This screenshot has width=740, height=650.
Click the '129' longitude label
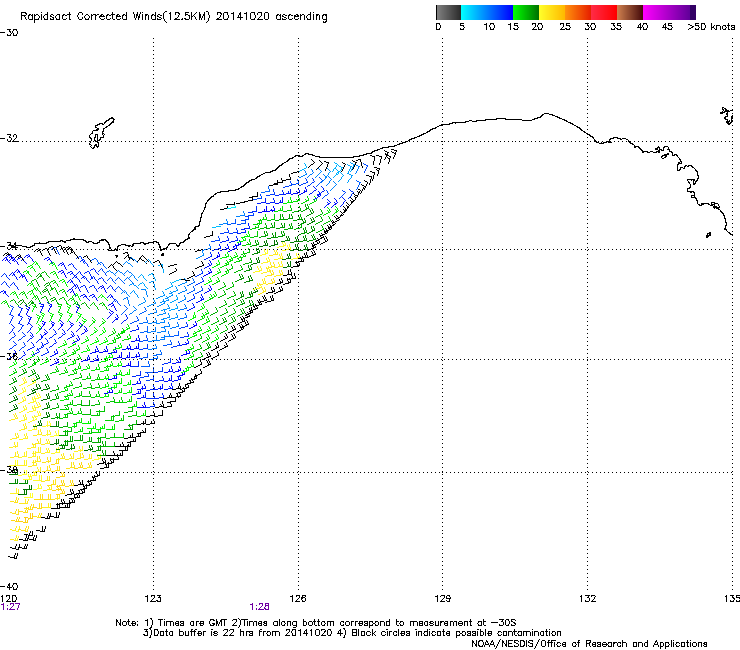442,599
